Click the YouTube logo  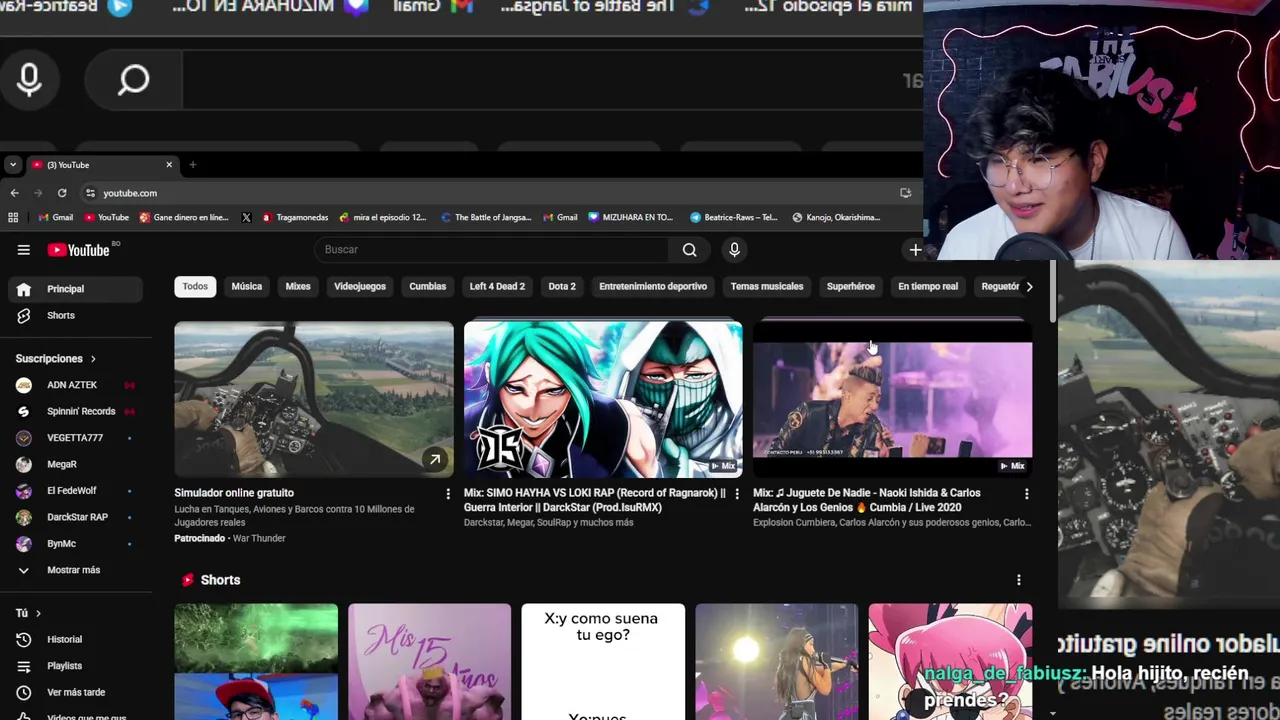point(78,250)
